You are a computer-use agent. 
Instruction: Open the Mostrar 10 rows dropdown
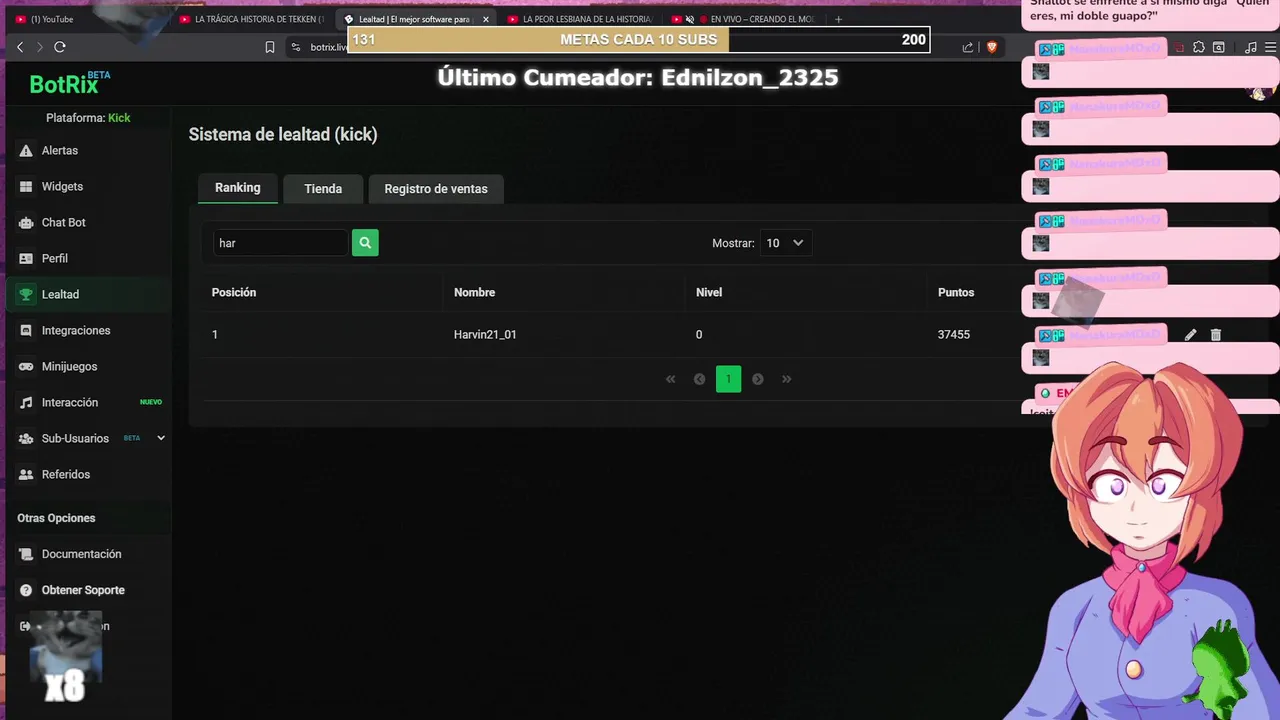(785, 243)
